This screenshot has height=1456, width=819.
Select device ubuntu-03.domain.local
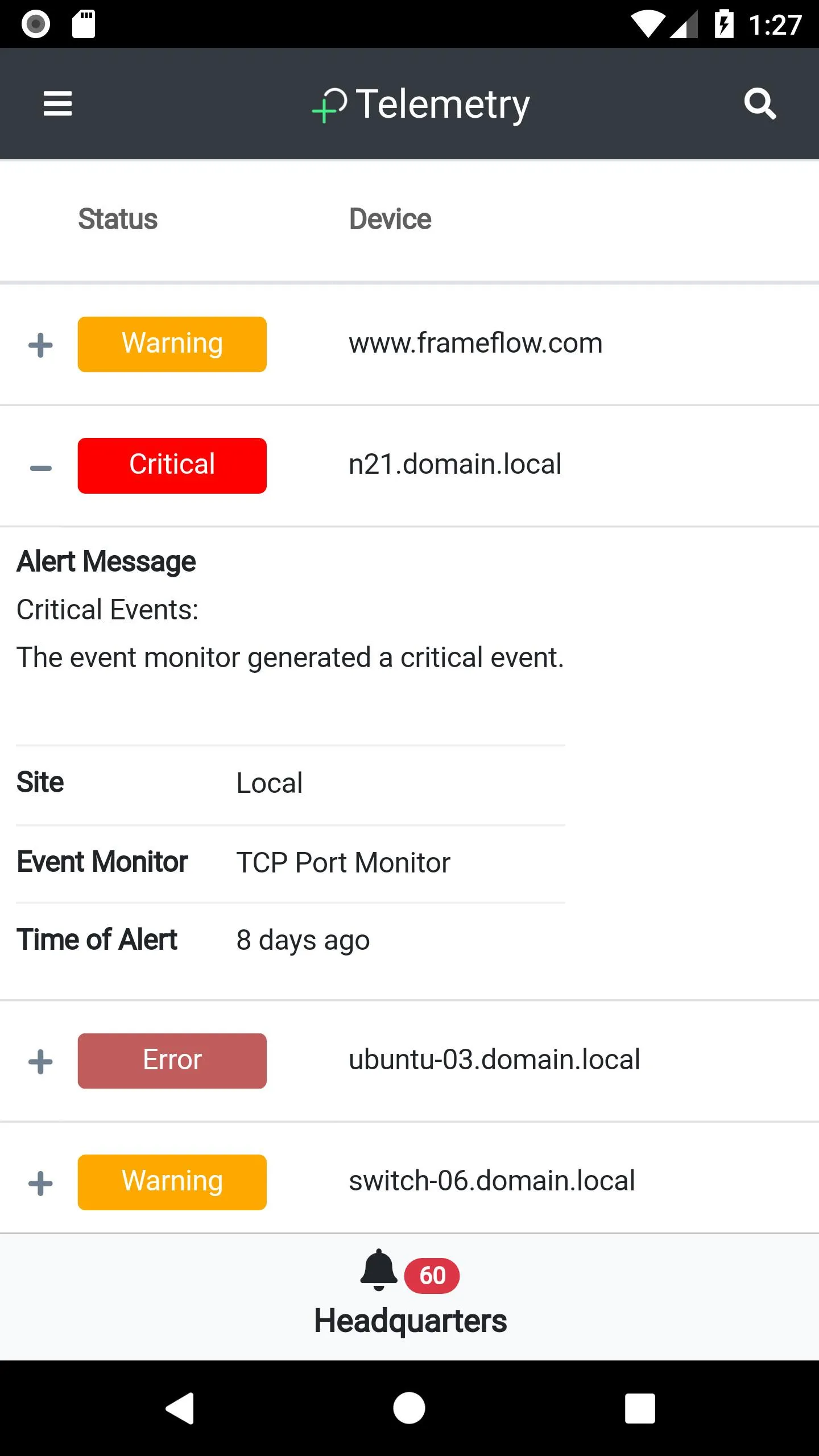tap(494, 1060)
